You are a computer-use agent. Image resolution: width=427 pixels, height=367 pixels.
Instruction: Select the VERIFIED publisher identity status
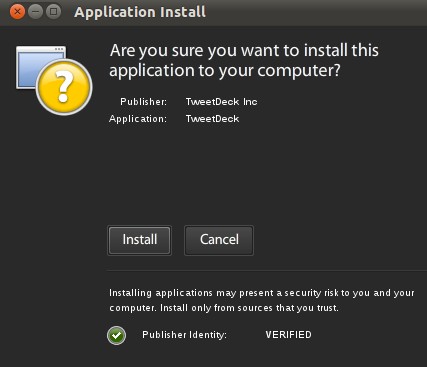point(288,335)
